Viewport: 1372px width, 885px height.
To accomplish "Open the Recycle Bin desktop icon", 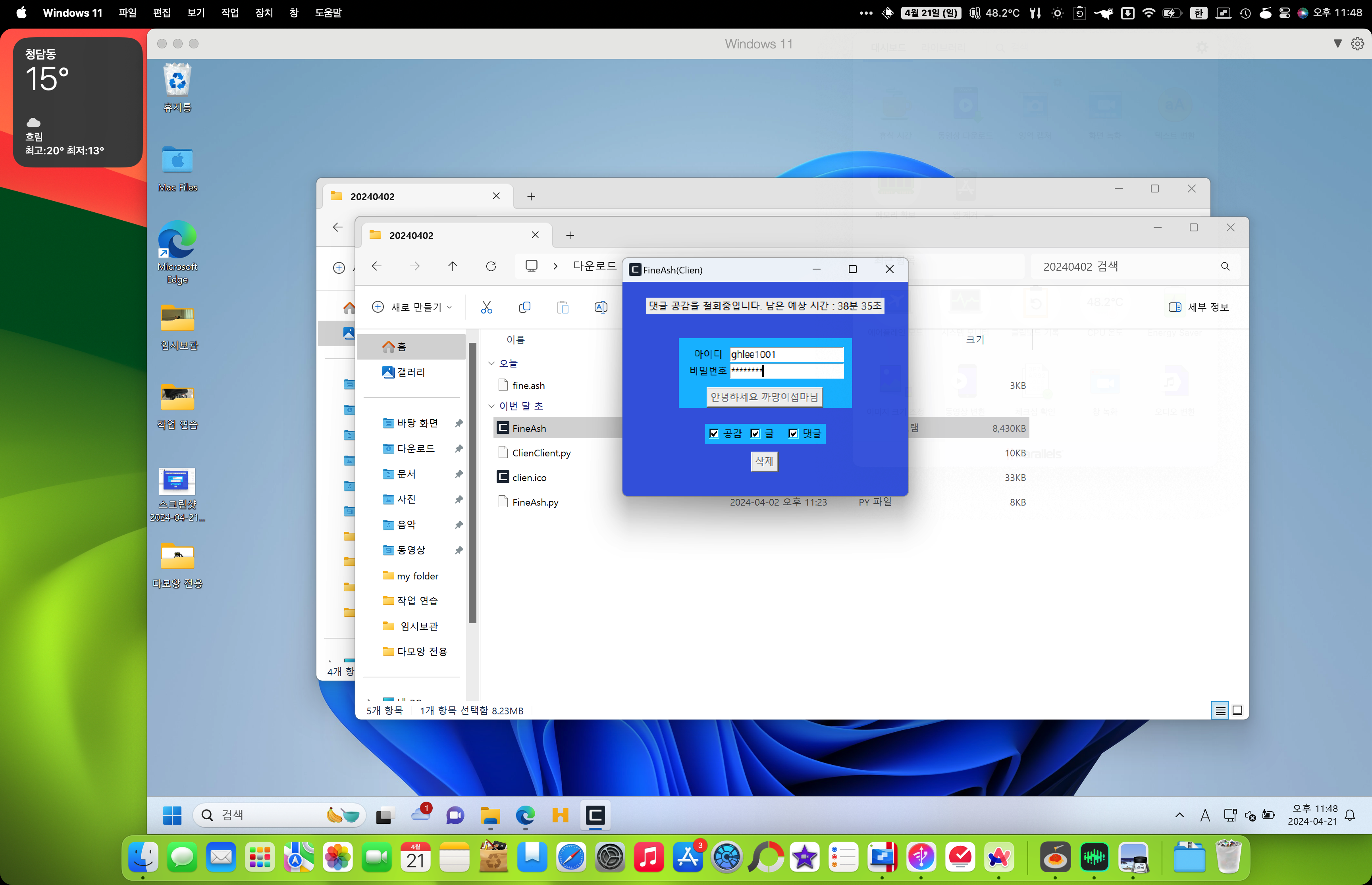I will pyautogui.click(x=177, y=88).
